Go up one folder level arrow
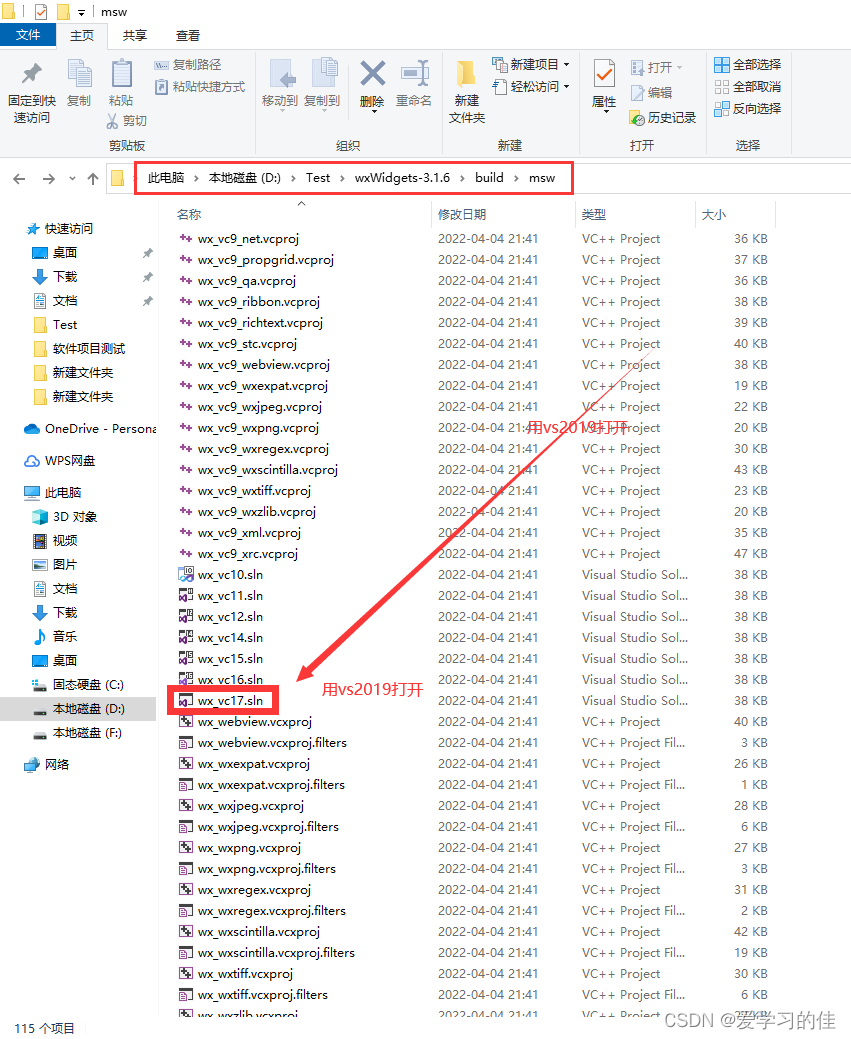The image size is (851, 1039). point(93,178)
